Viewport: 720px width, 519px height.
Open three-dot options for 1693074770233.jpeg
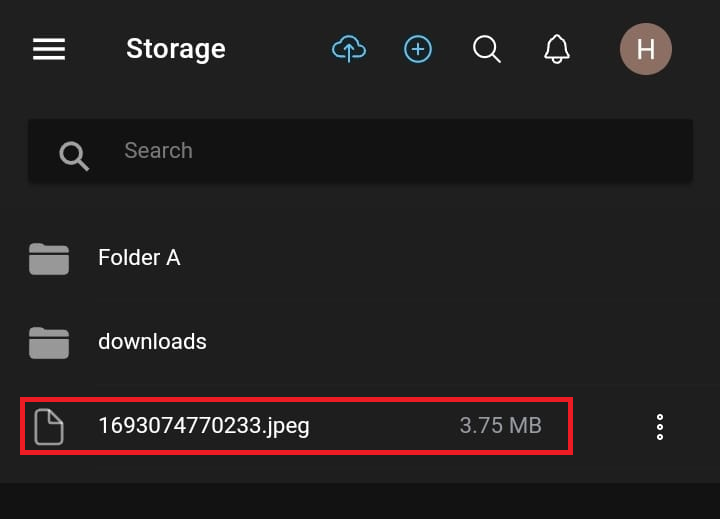[x=660, y=427]
